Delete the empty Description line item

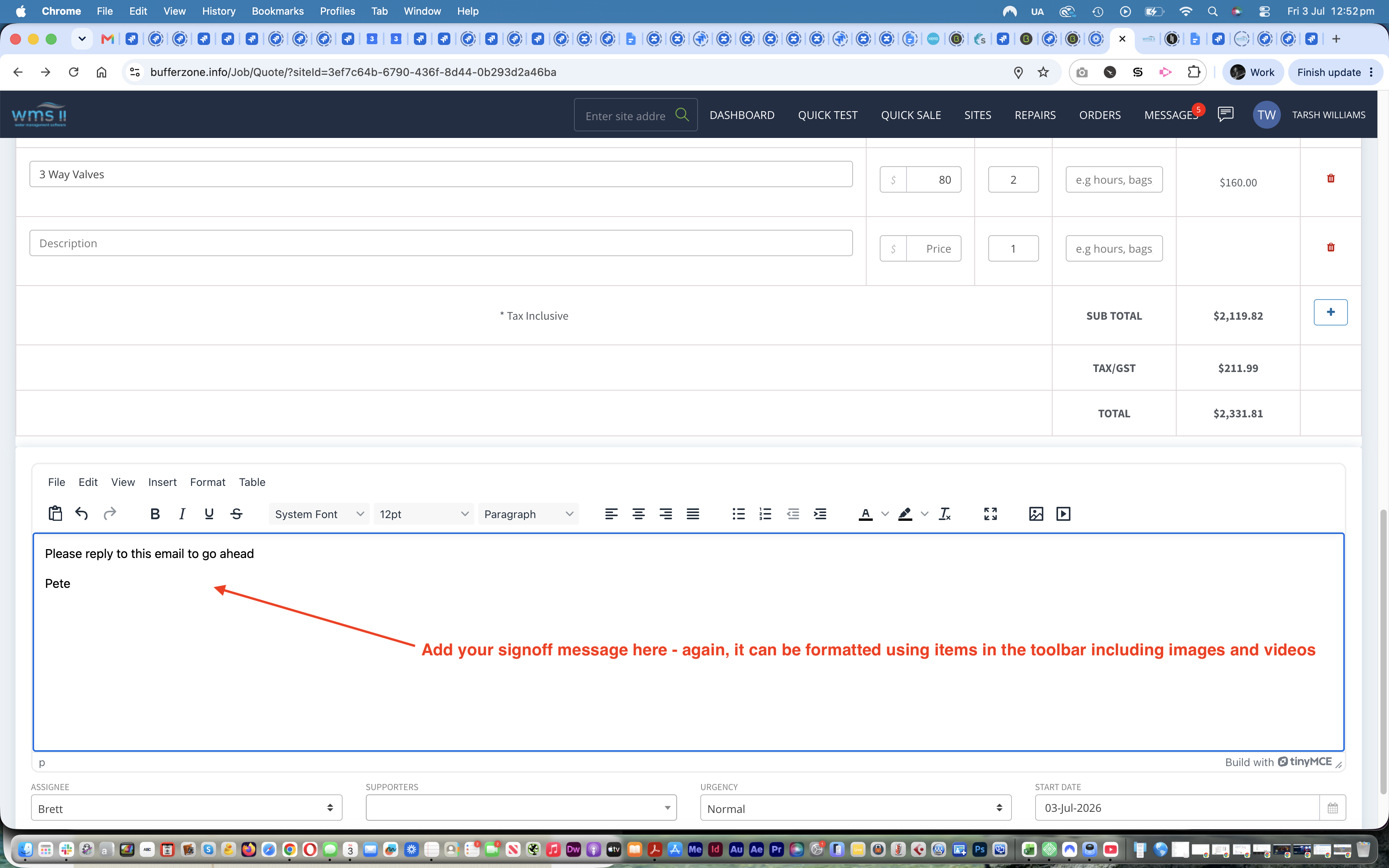pyautogui.click(x=1330, y=248)
